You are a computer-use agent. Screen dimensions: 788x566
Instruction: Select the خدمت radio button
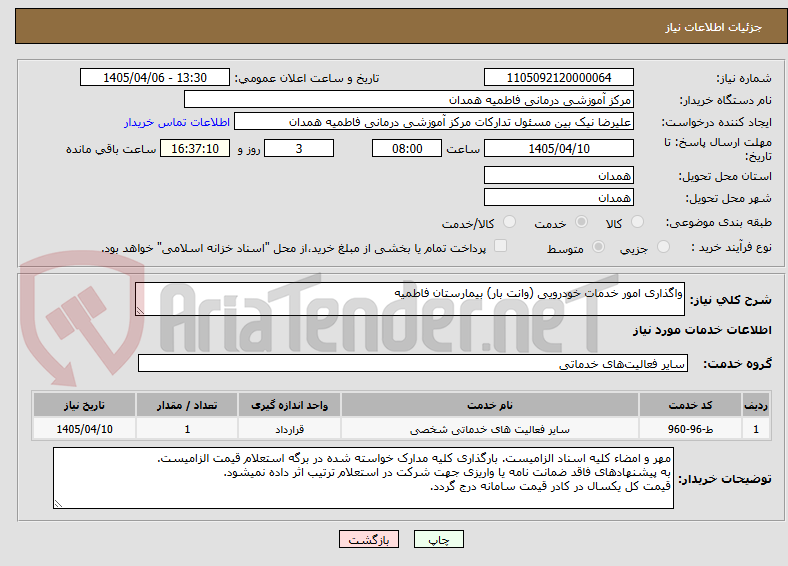[581, 222]
